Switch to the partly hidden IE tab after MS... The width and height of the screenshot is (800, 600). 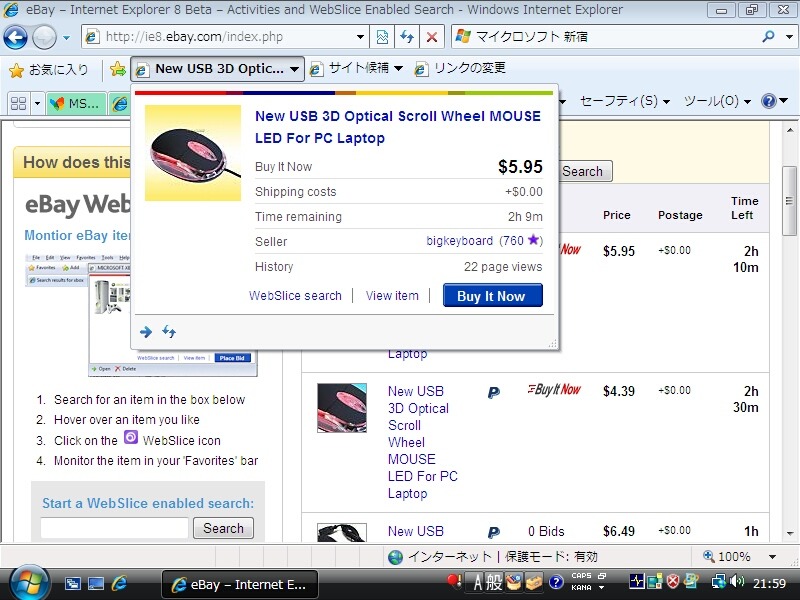tap(120, 104)
